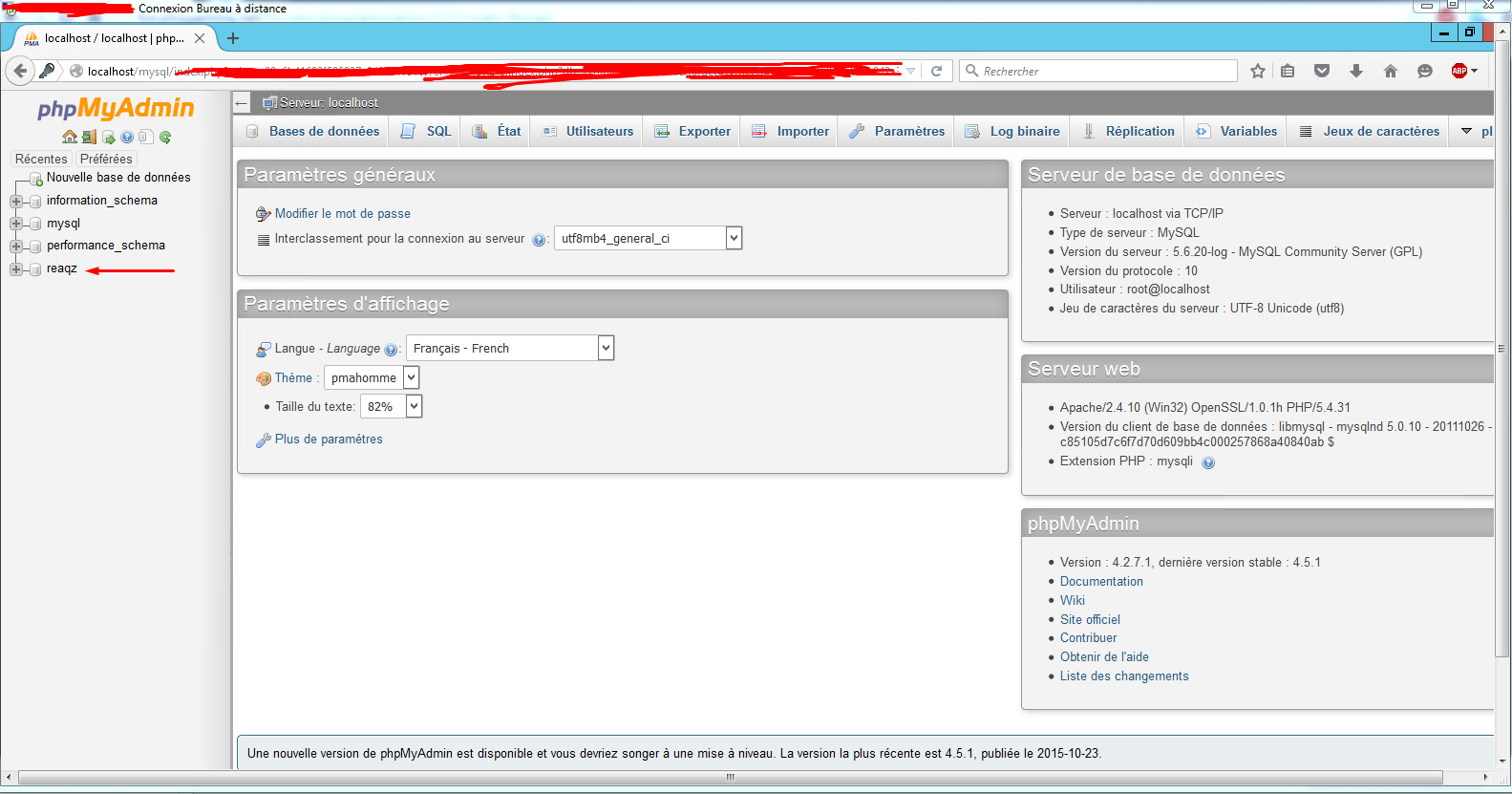Click the logout door icon in sidebar
This screenshot has height=794, width=1512.
pyautogui.click(x=89, y=137)
